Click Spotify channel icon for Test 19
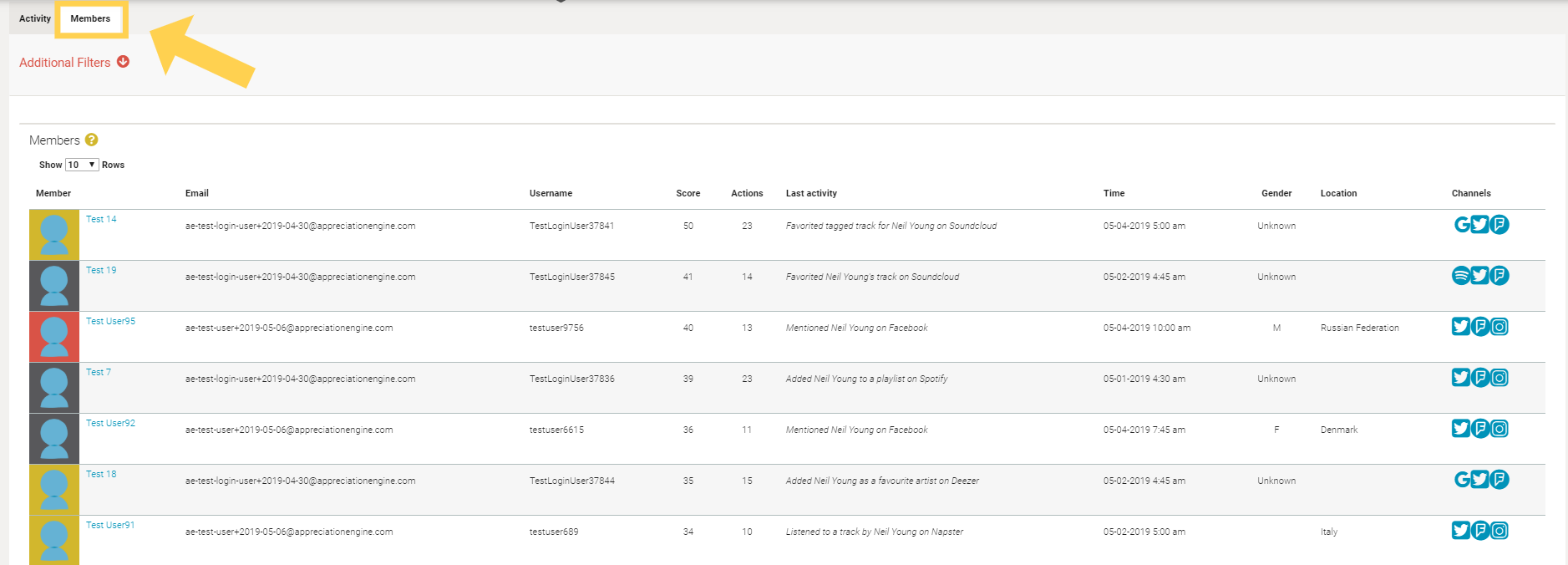Viewport: 1568px width, 565px height. tap(1461, 276)
